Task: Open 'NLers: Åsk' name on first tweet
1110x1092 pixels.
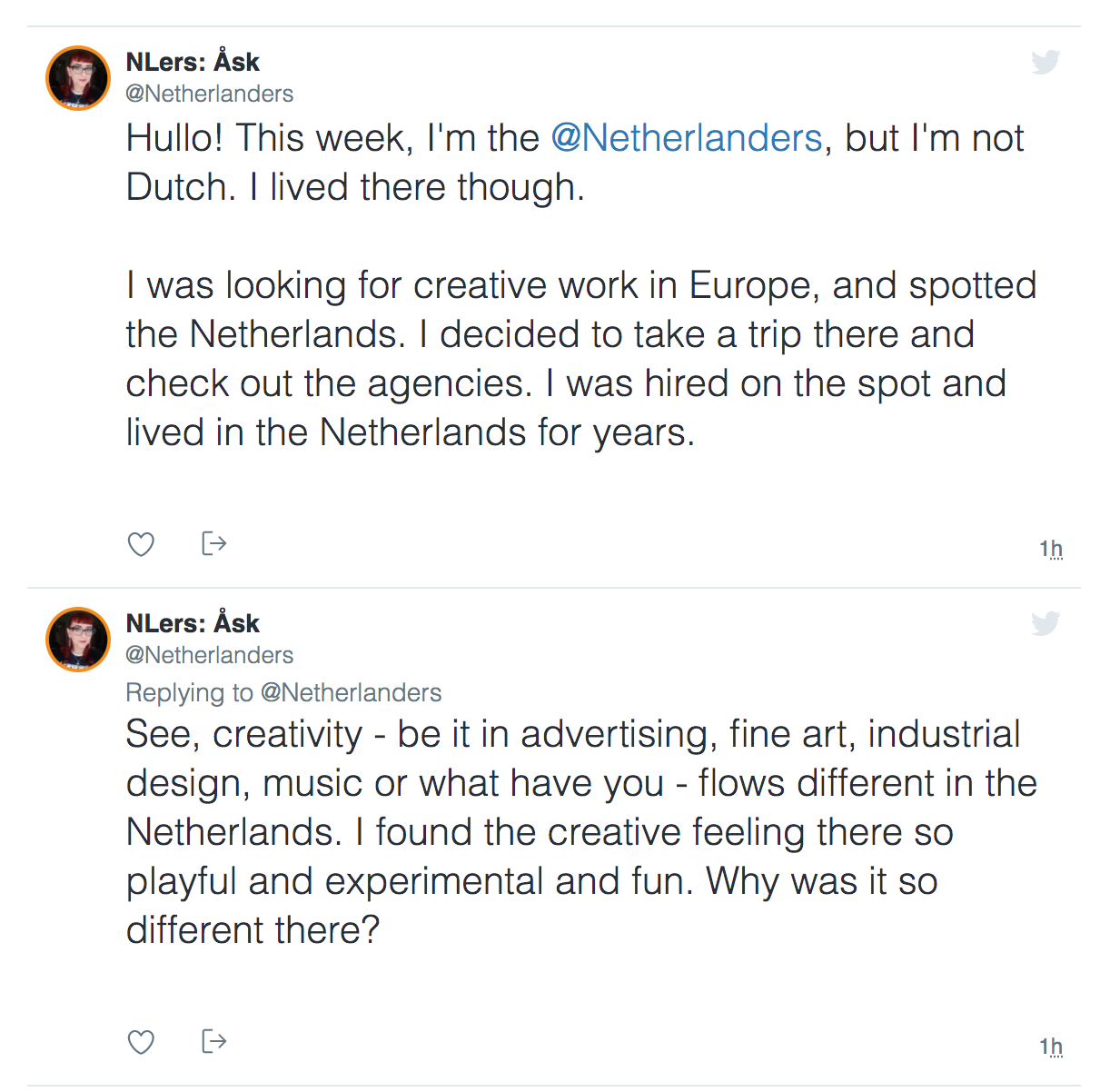Action: point(193,62)
